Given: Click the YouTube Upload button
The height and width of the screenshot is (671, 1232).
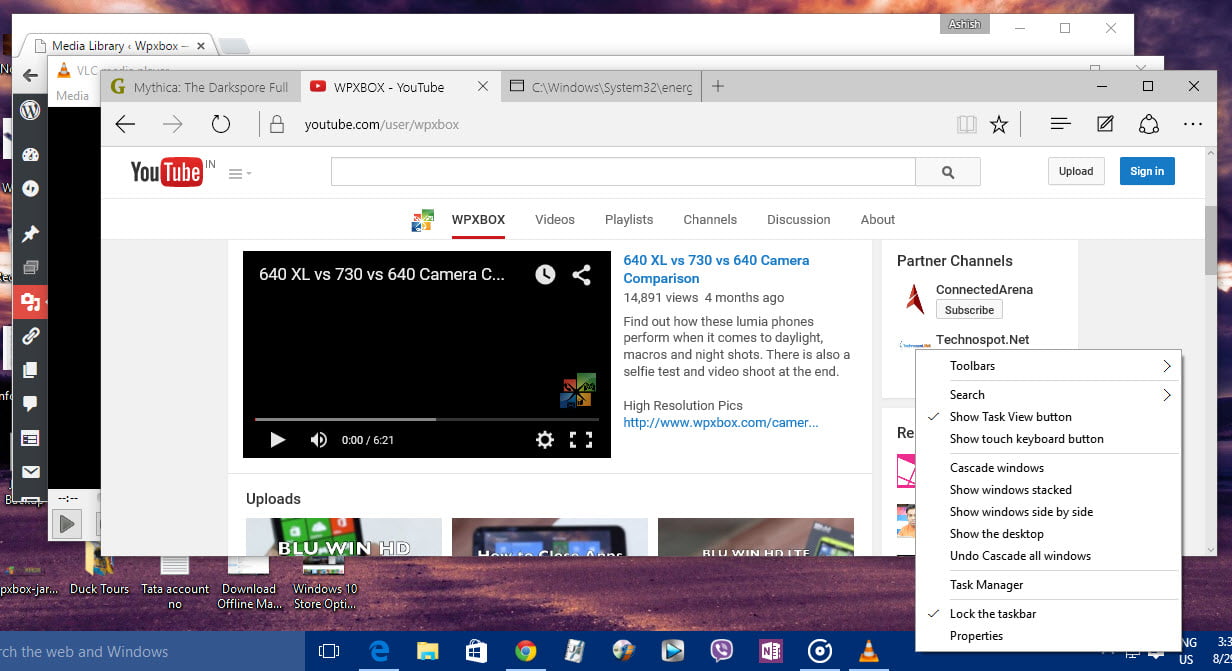Looking at the screenshot, I should (x=1076, y=171).
